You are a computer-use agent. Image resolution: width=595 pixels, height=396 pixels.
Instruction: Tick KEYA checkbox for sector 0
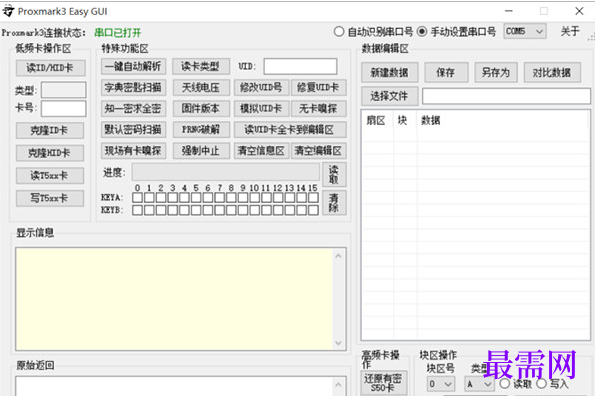[x=137, y=198]
